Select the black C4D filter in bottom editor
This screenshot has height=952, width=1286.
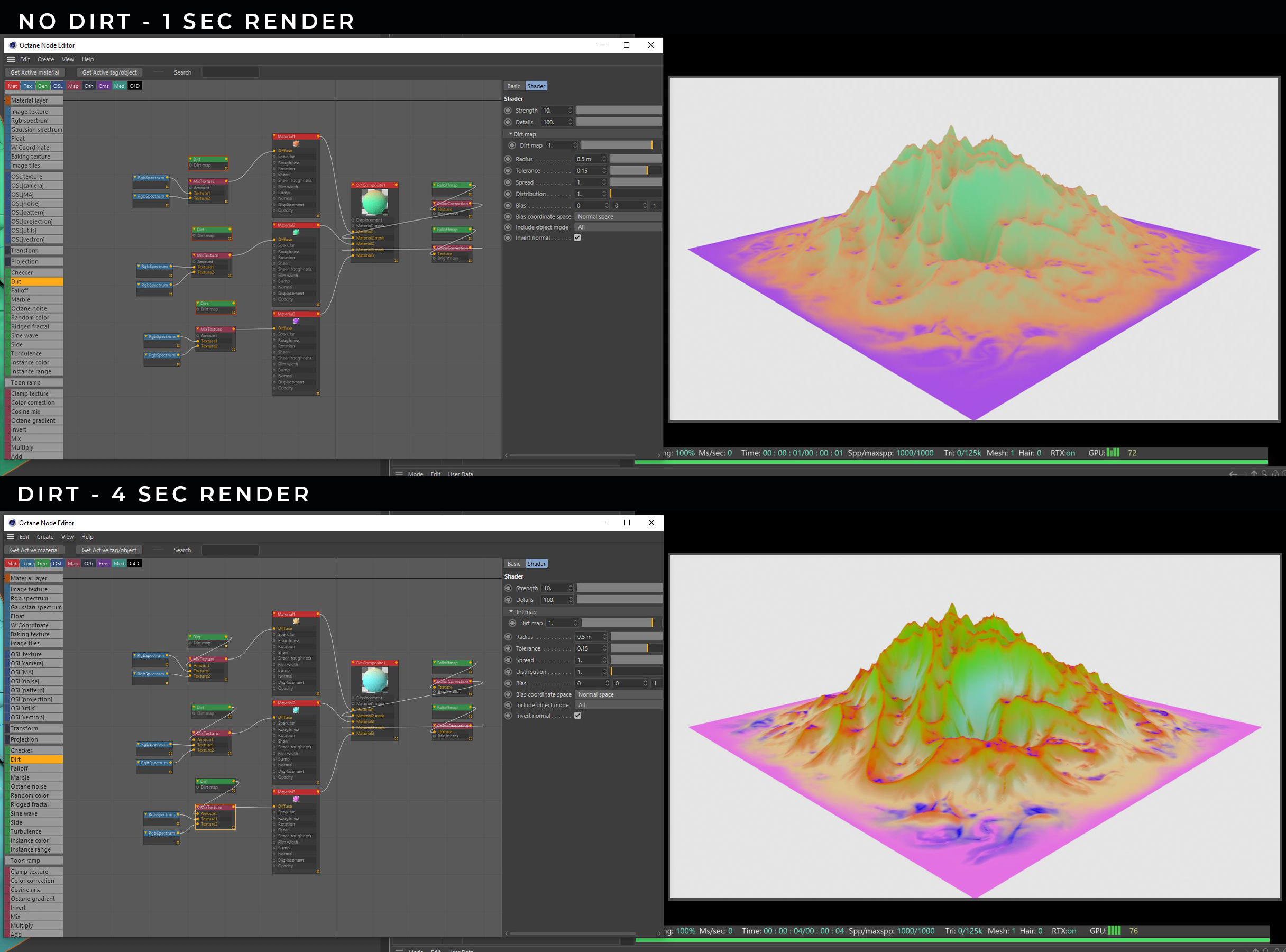(x=134, y=564)
